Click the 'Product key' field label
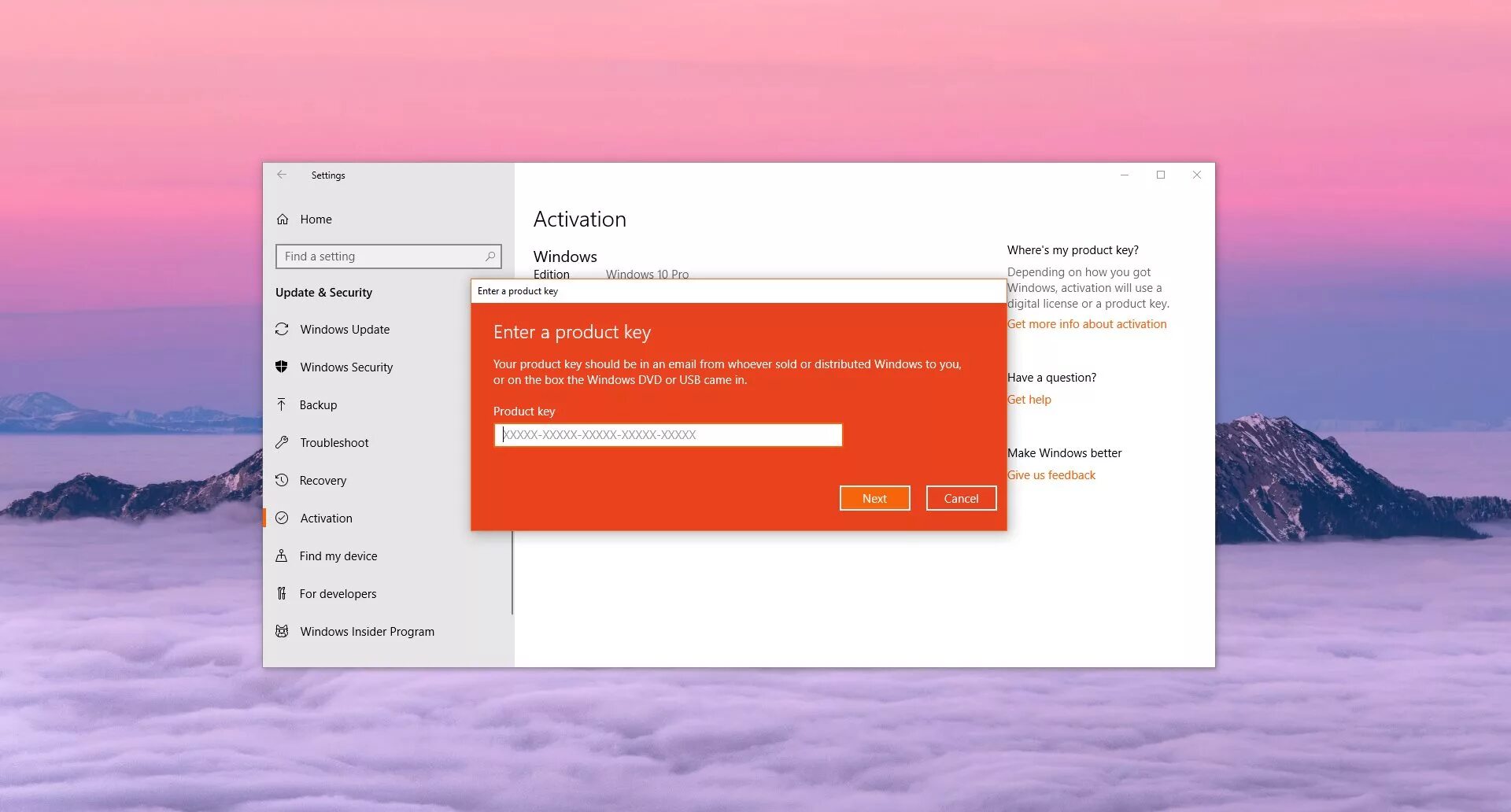 pos(524,412)
